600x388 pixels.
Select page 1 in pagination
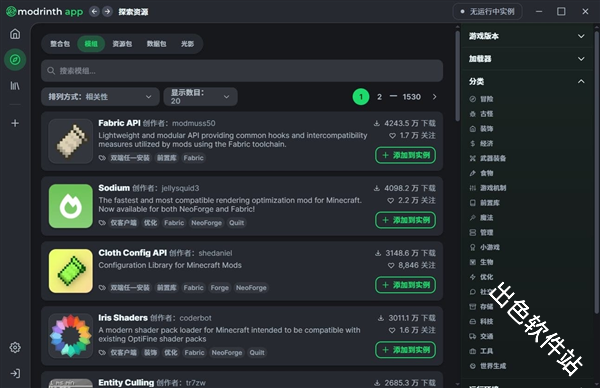point(361,97)
